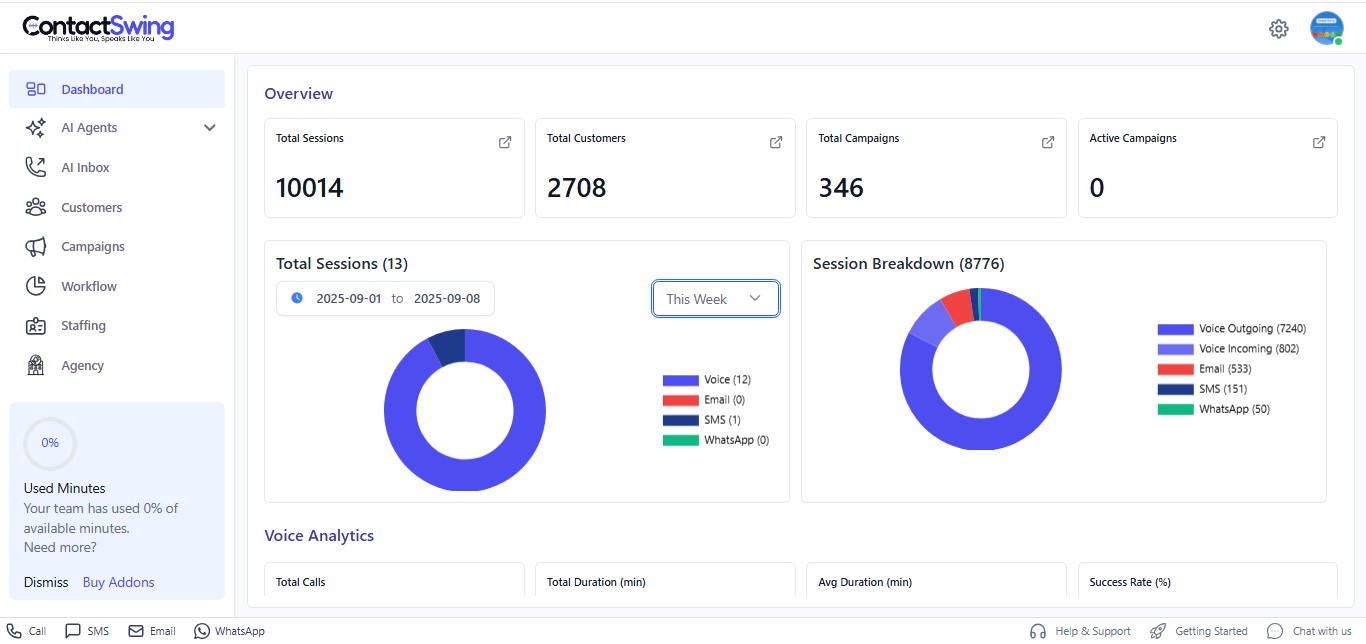The height and width of the screenshot is (644, 1366).
Task: Open the date range picker field
Action: pos(385,299)
